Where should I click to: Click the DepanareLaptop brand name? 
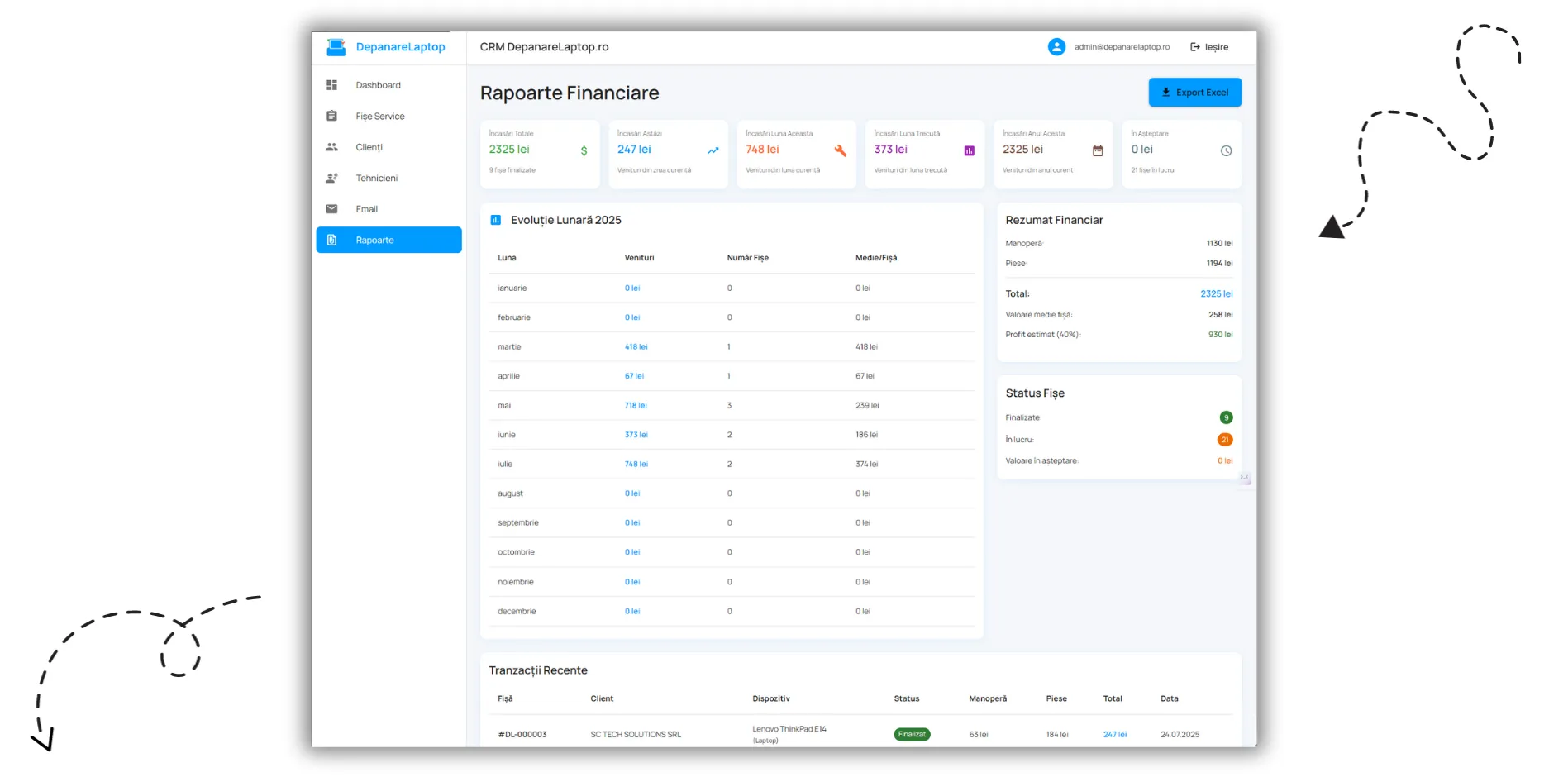400,47
